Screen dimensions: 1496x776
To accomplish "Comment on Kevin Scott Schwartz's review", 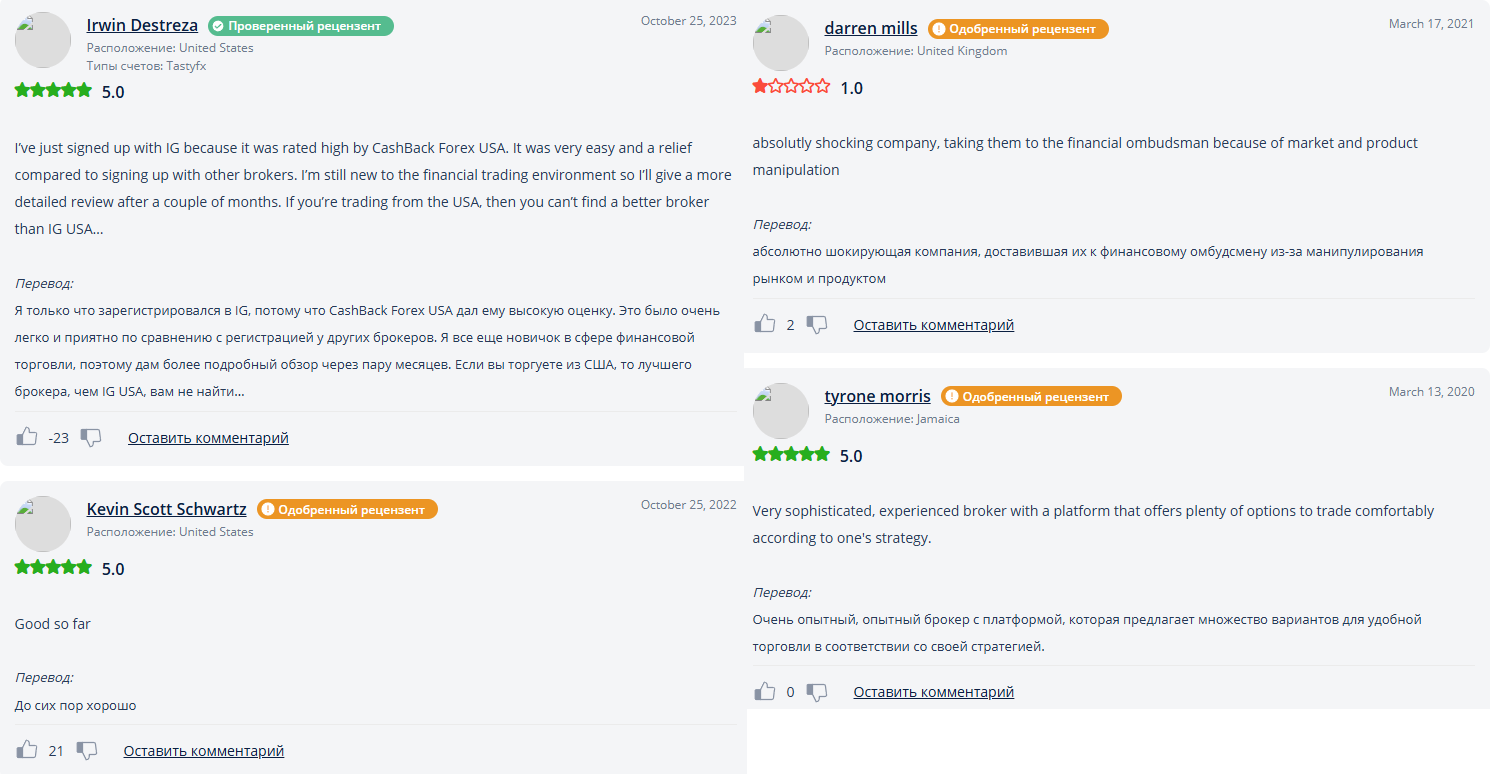I will pos(204,751).
